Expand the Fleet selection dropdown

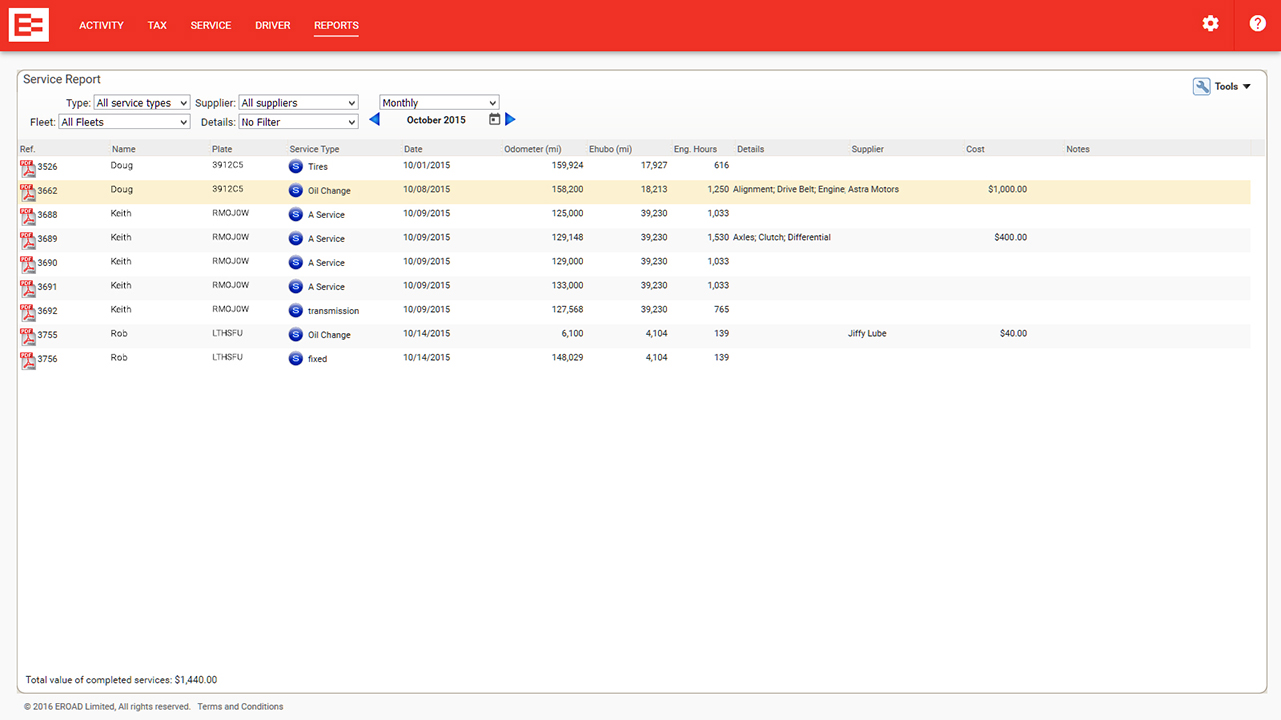coord(124,122)
